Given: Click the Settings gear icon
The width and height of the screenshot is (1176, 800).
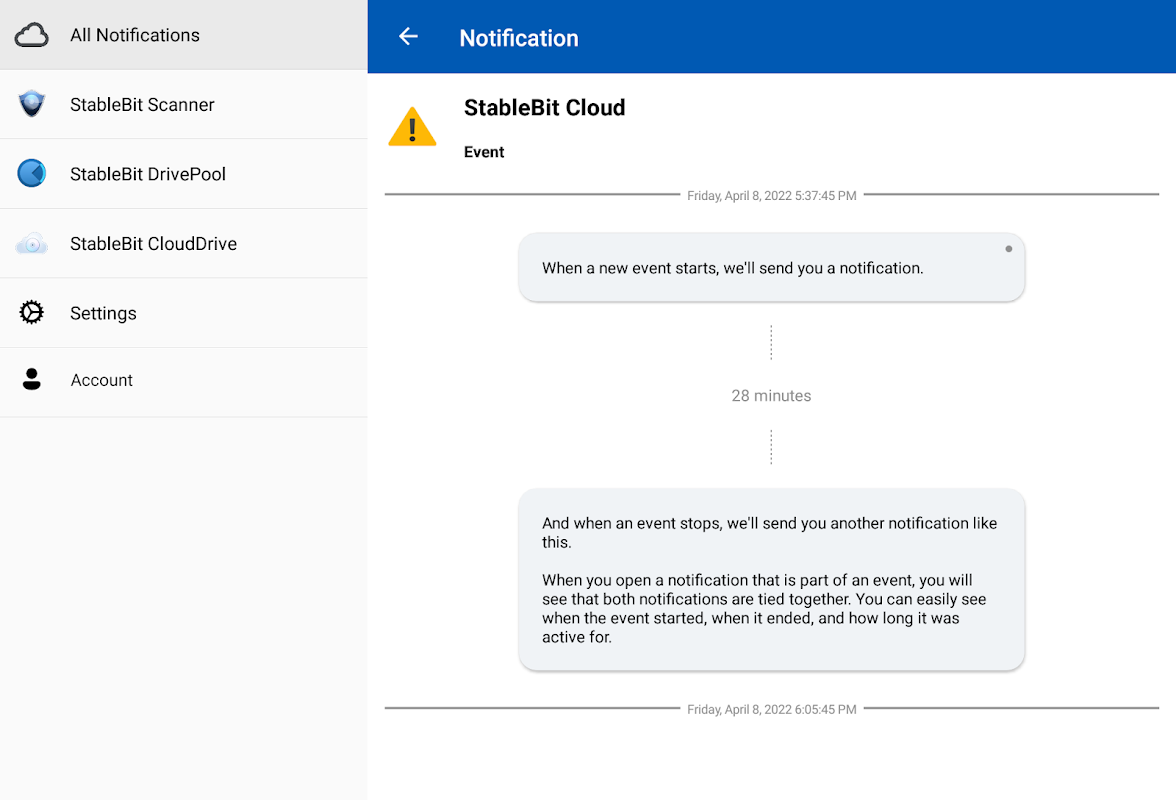Looking at the screenshot, I should pyautogui.click(x=32, y=313).
